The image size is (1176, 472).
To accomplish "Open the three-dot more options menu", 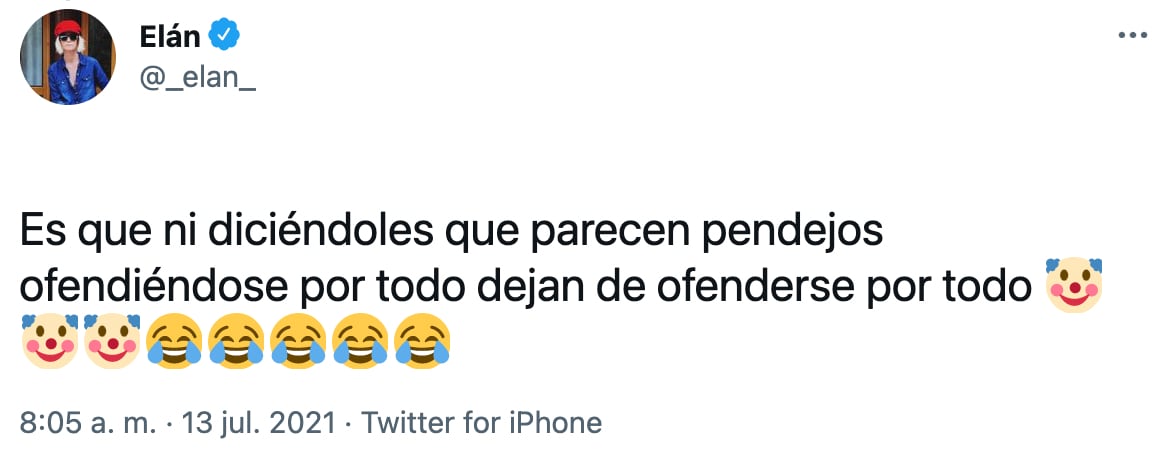I will coord(1131,37).
